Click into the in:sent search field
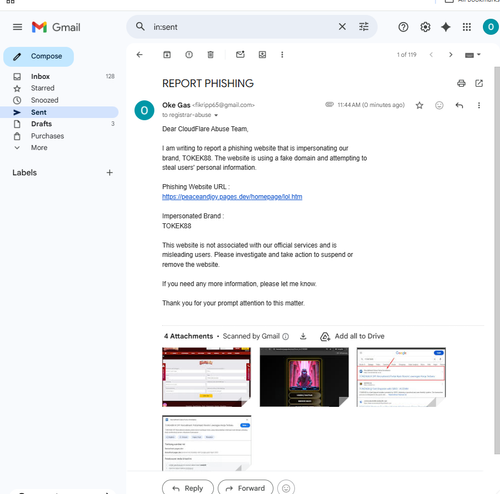This screenshot has height=494, width=500. point(243,27)
